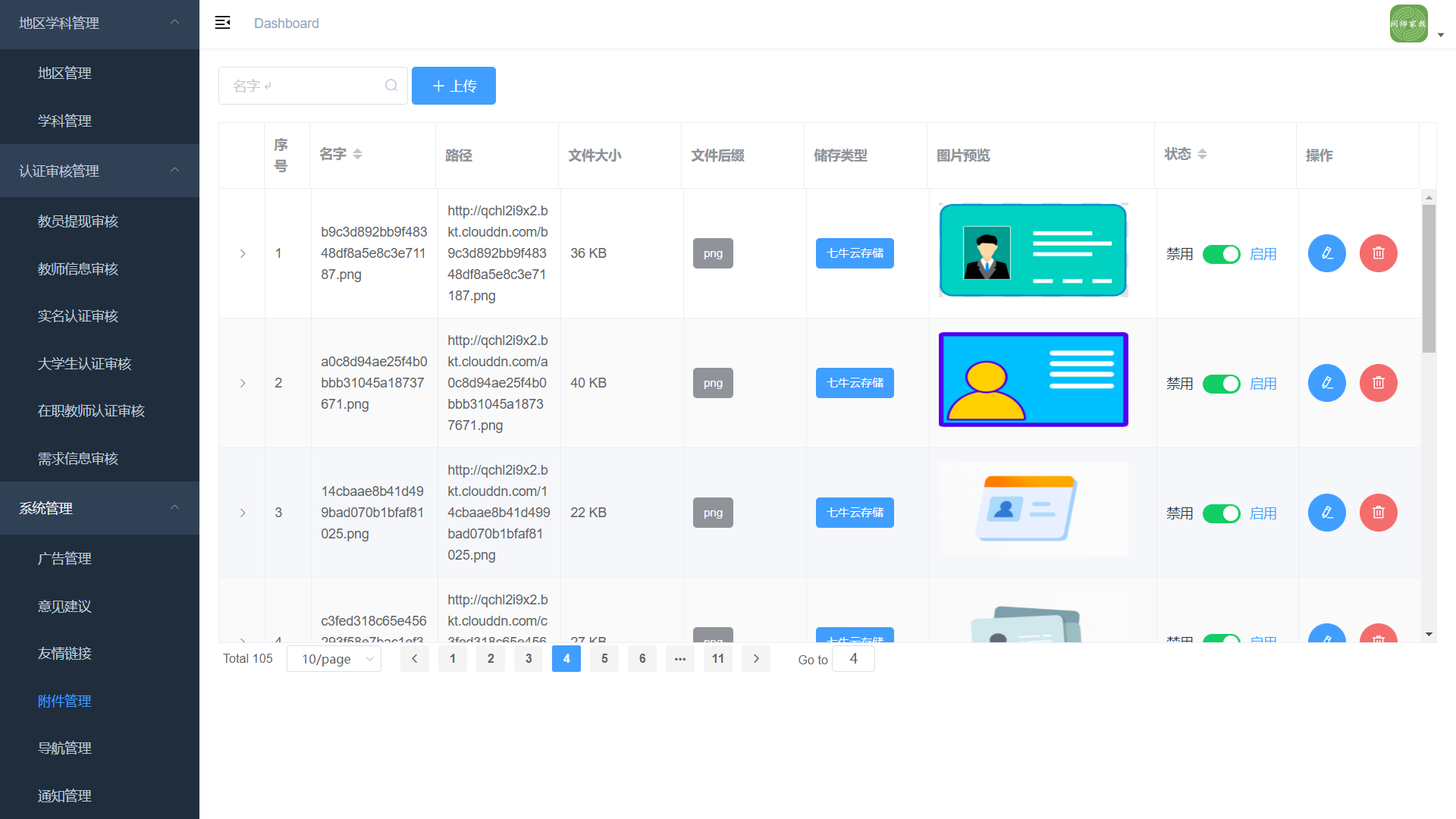Click the search magnifier icon in name field
This screenshot has height=819, width=1456.
tap(391, 86)
